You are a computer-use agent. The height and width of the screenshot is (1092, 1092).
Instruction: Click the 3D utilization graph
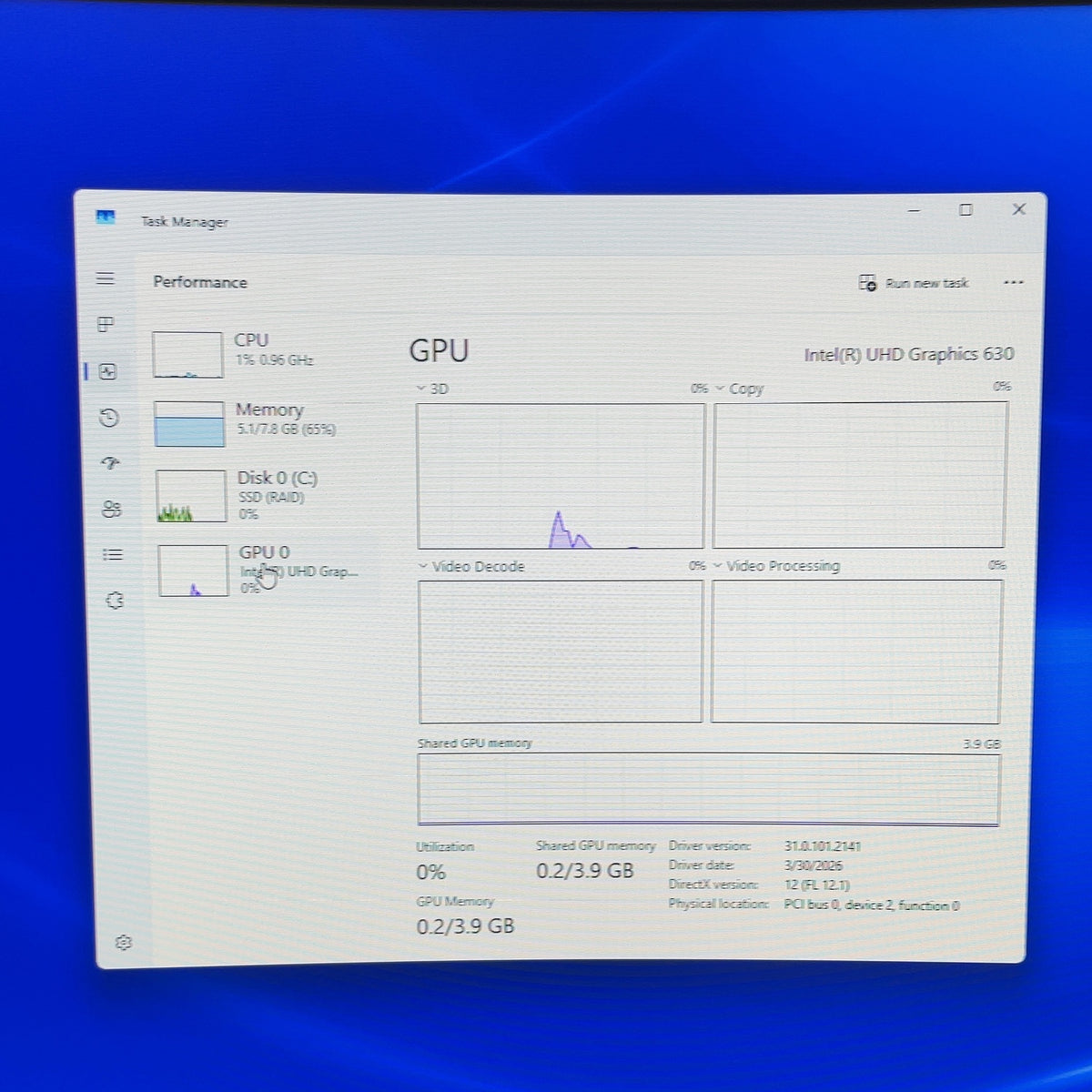(561, 476)
